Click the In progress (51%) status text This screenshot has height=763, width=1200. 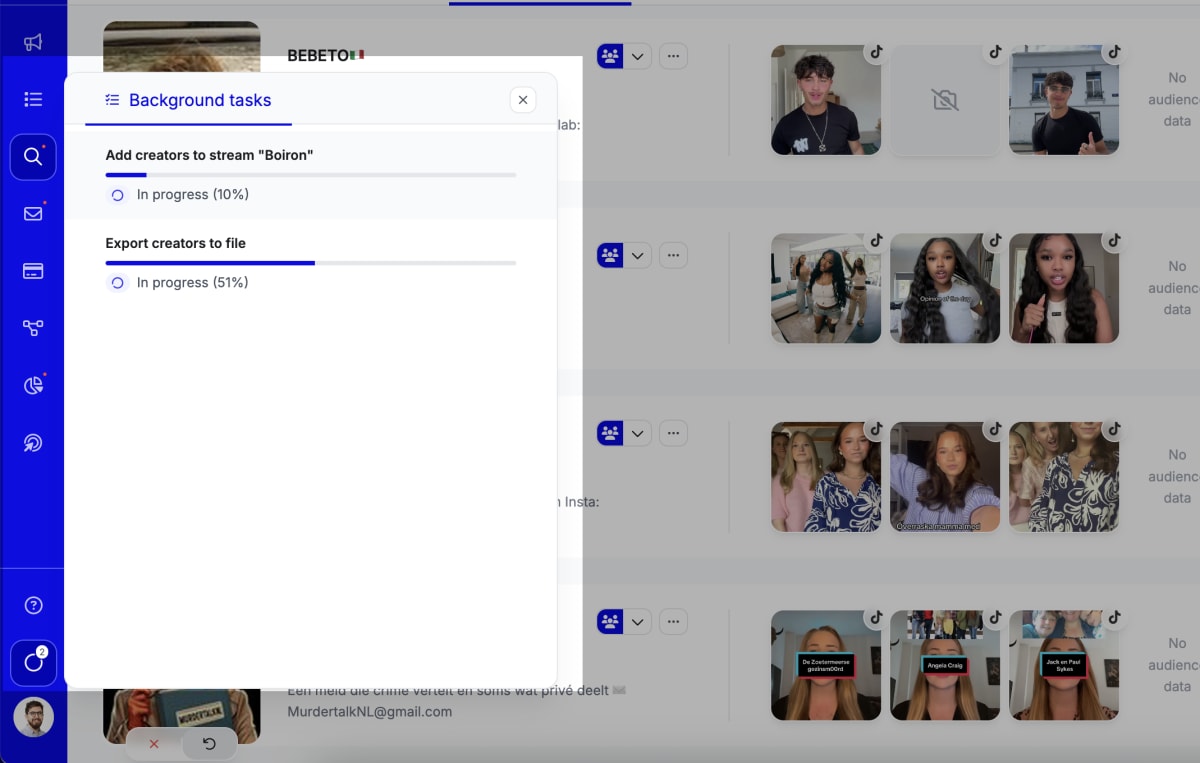(x=193, y=283)
